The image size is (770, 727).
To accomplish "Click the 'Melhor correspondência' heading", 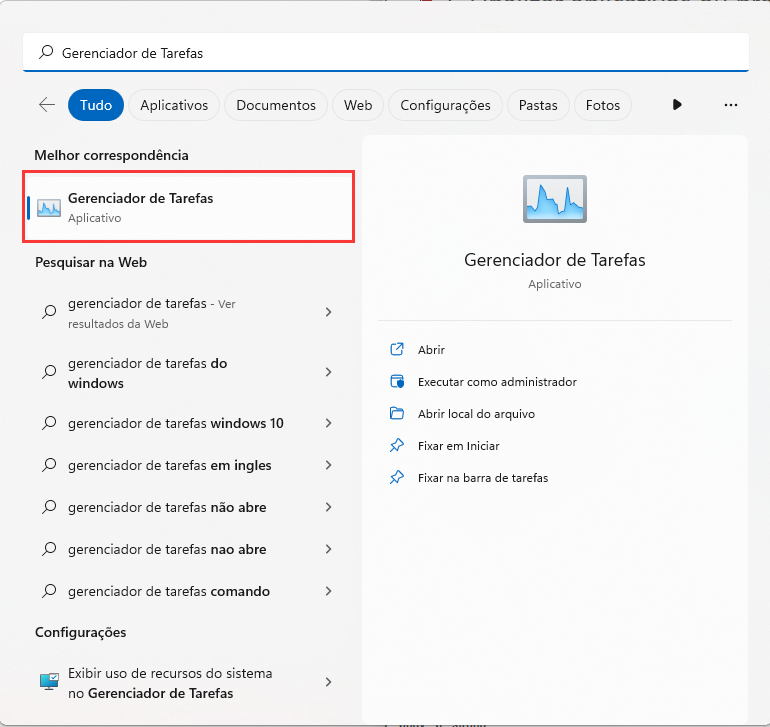I will click(x=111, y=155).
